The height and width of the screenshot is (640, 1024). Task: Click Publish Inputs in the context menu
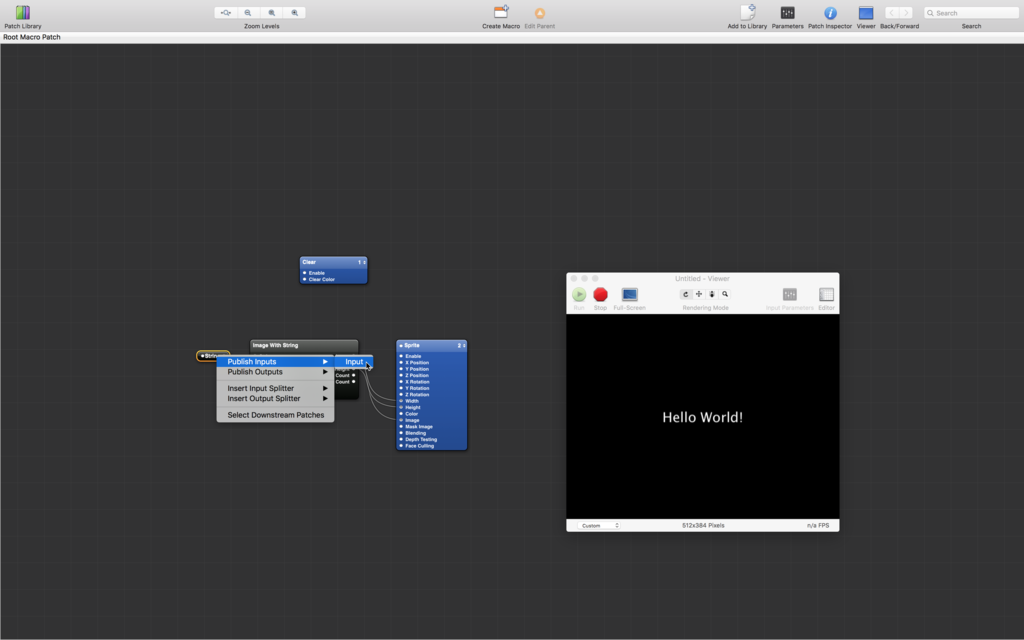[276, 362]
